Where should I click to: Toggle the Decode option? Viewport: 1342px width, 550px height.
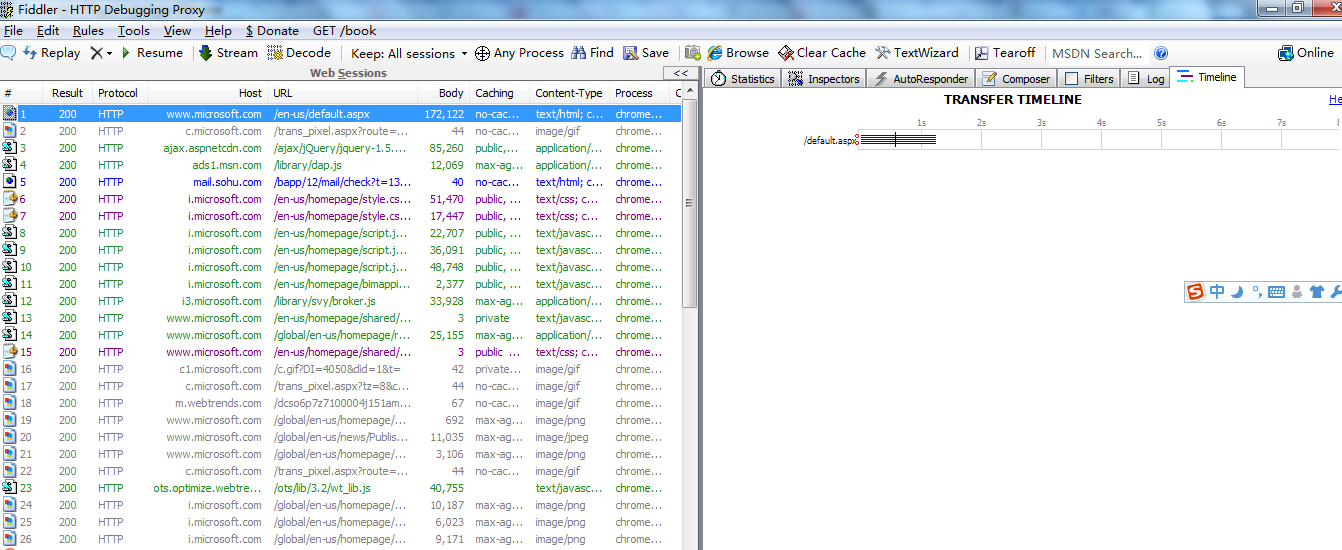click(299, 53)
